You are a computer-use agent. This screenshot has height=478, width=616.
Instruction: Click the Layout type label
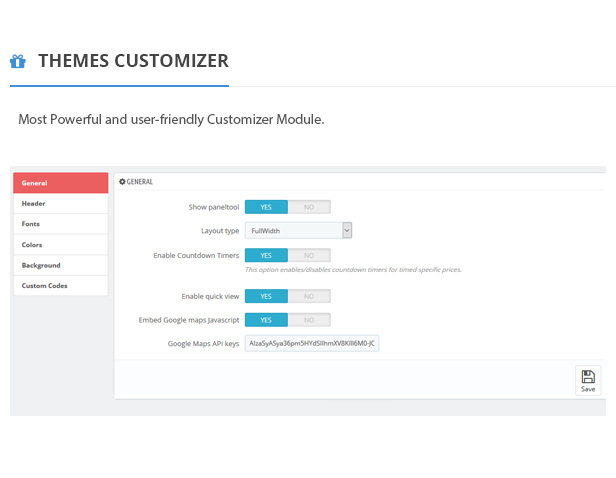tap(220, 231)
